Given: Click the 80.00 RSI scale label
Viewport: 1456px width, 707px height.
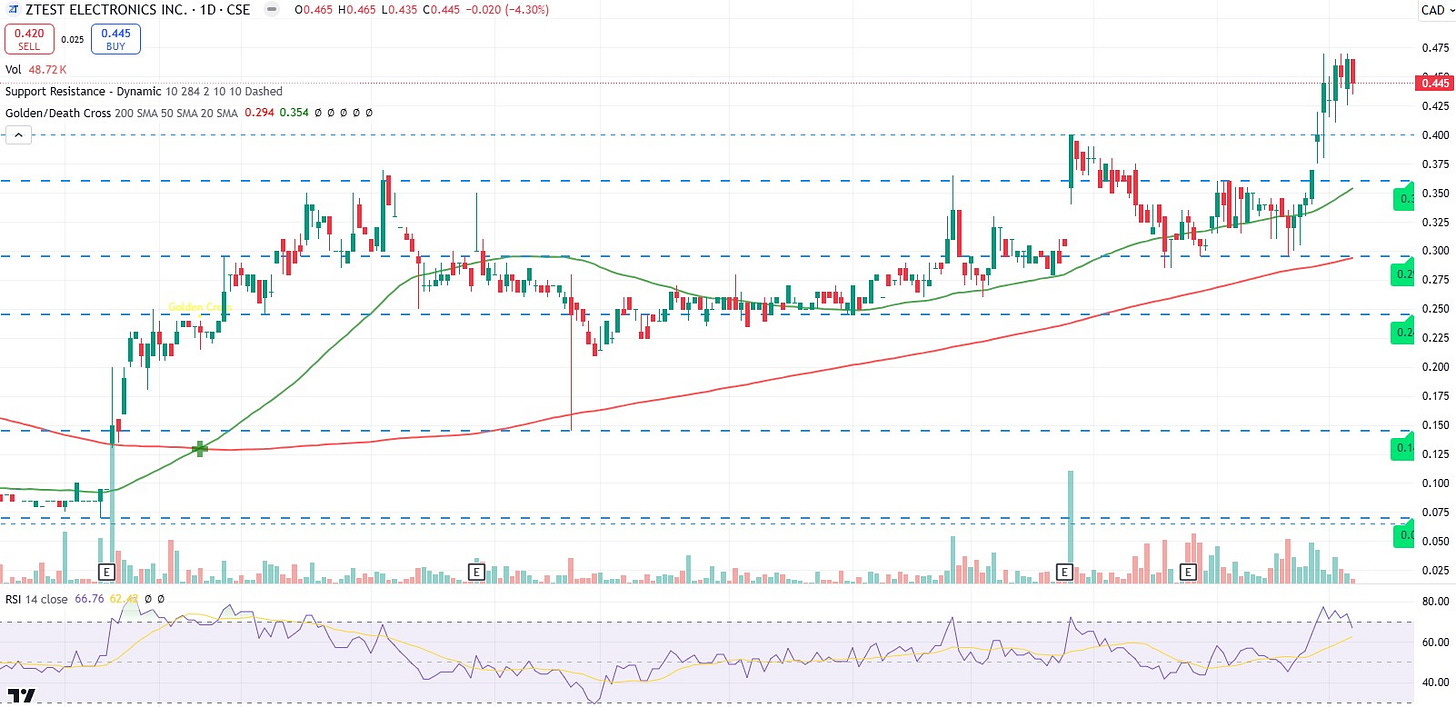Looking at the screenshot, I should click(x=1434, y=601).
